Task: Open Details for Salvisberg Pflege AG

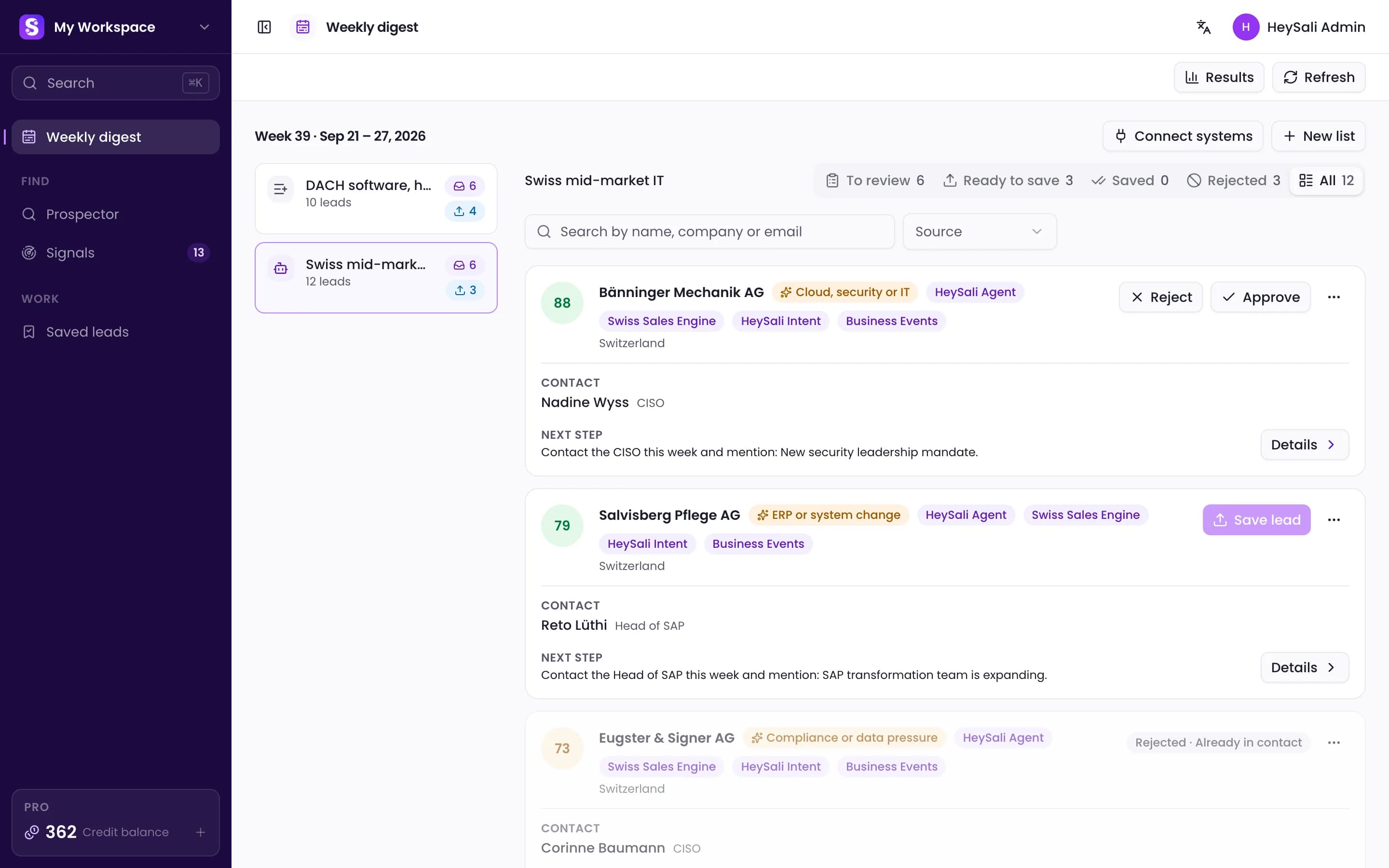Action: (x=1304, y=668)
